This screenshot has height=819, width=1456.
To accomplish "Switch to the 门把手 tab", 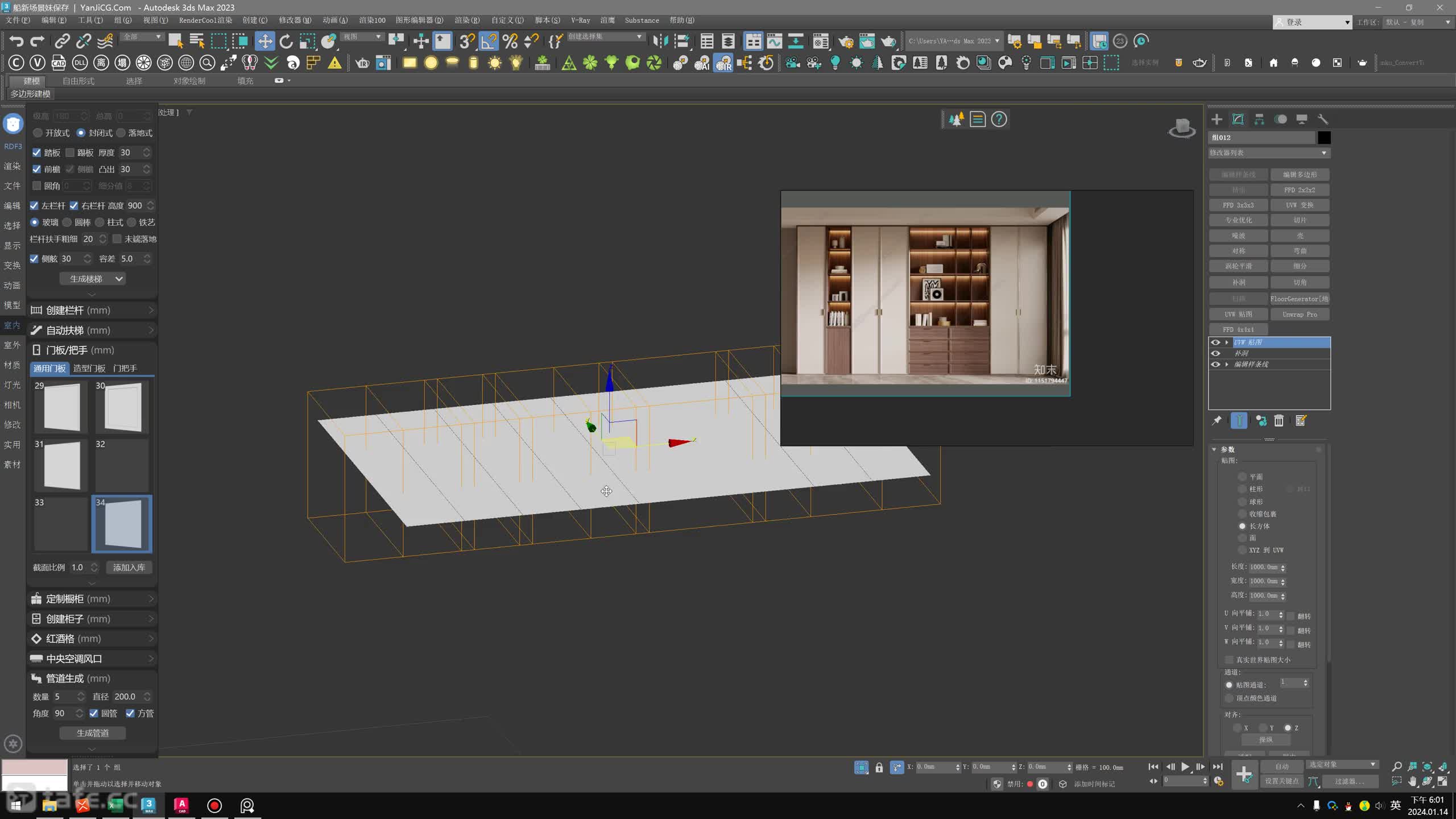I will [125, 369].
